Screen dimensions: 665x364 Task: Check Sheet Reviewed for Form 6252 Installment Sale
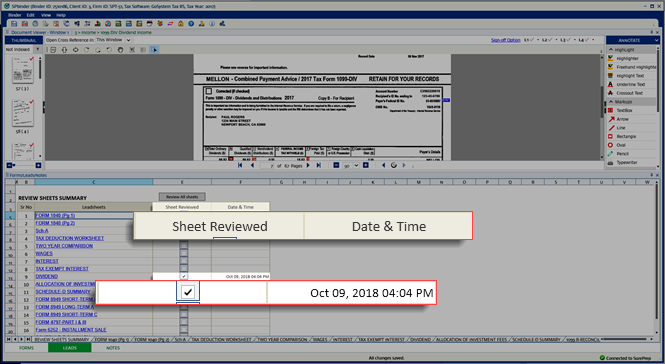(184, 330)
